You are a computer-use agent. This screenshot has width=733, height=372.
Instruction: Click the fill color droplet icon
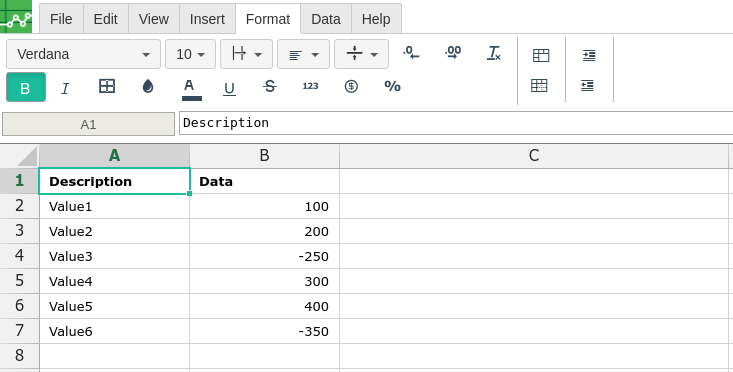[x=148, y=86]
